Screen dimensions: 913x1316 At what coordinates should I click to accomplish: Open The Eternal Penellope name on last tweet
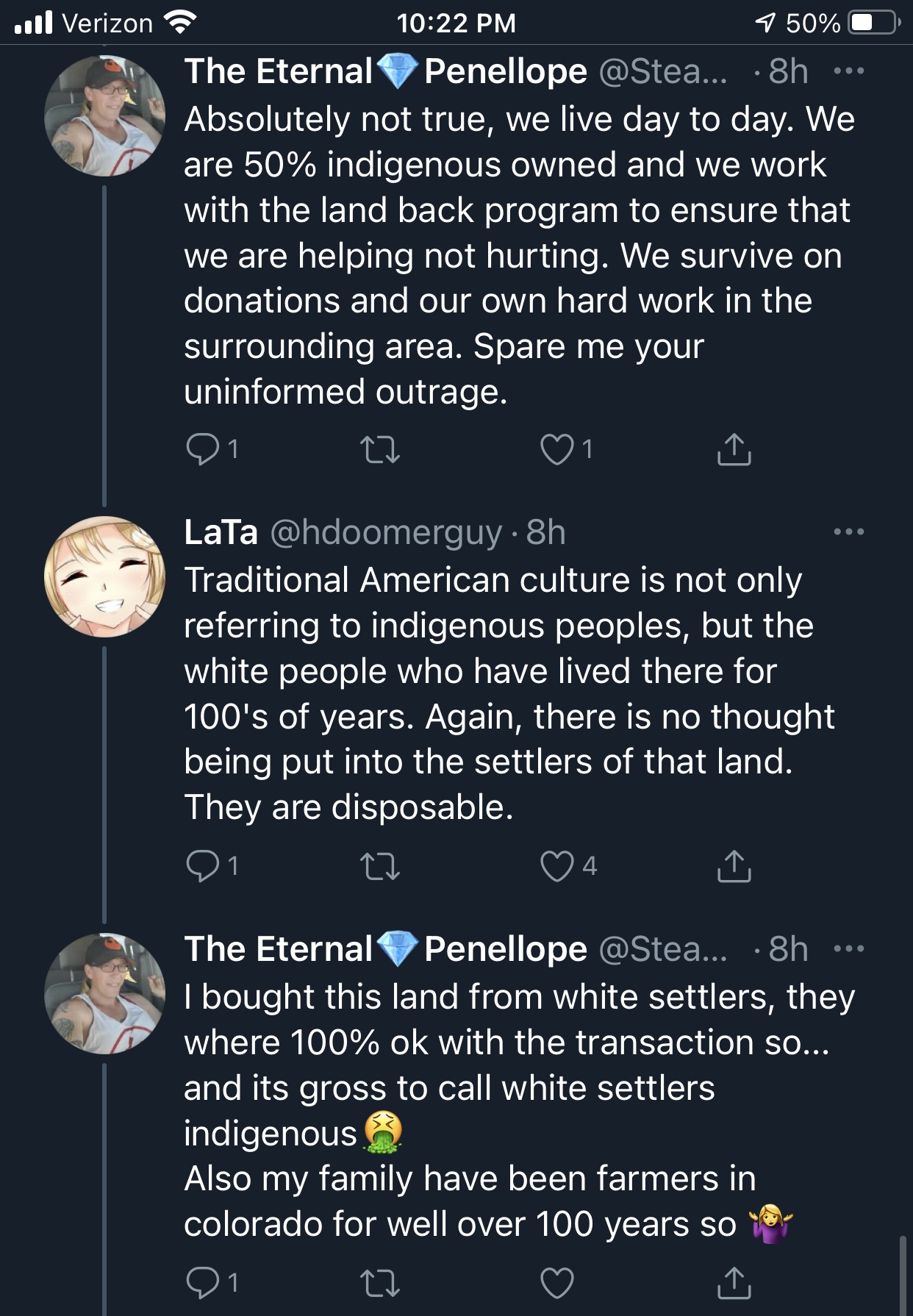386,948
